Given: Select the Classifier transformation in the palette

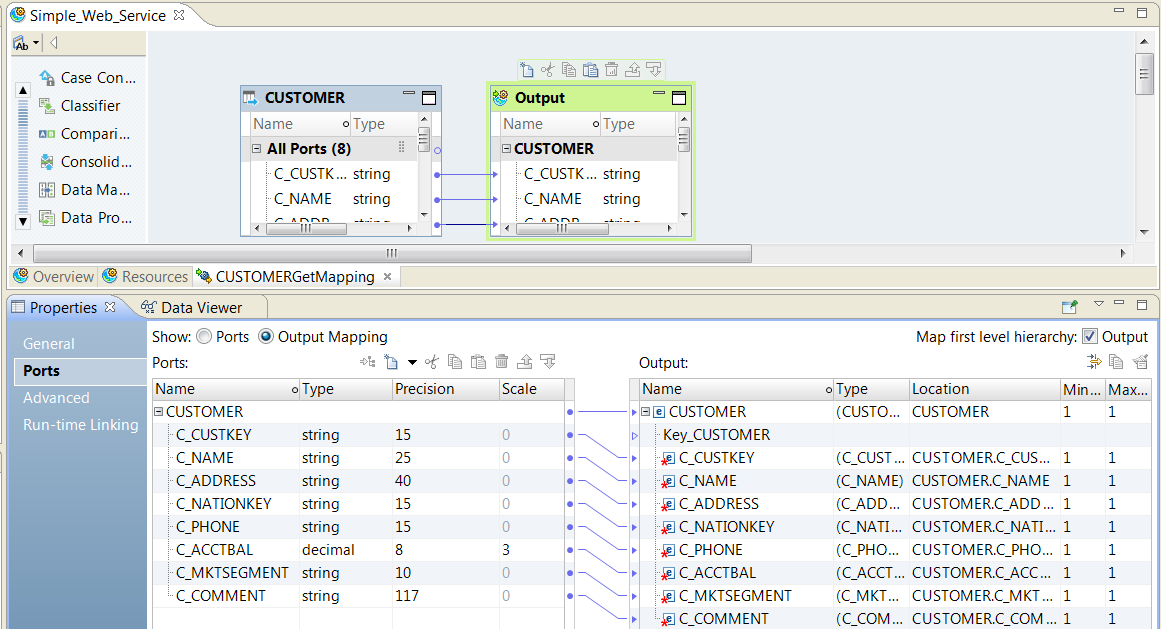Looking at the screenshot, I should point(80,106).
